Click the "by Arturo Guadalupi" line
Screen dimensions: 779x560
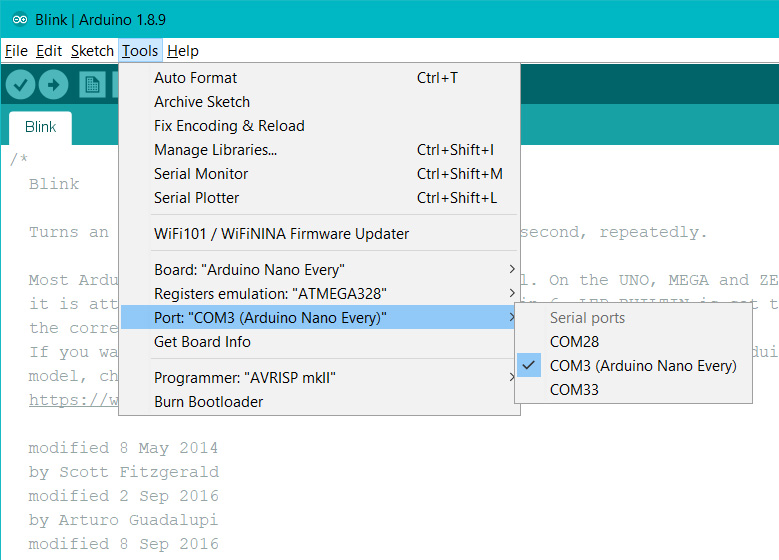(123, 520)
